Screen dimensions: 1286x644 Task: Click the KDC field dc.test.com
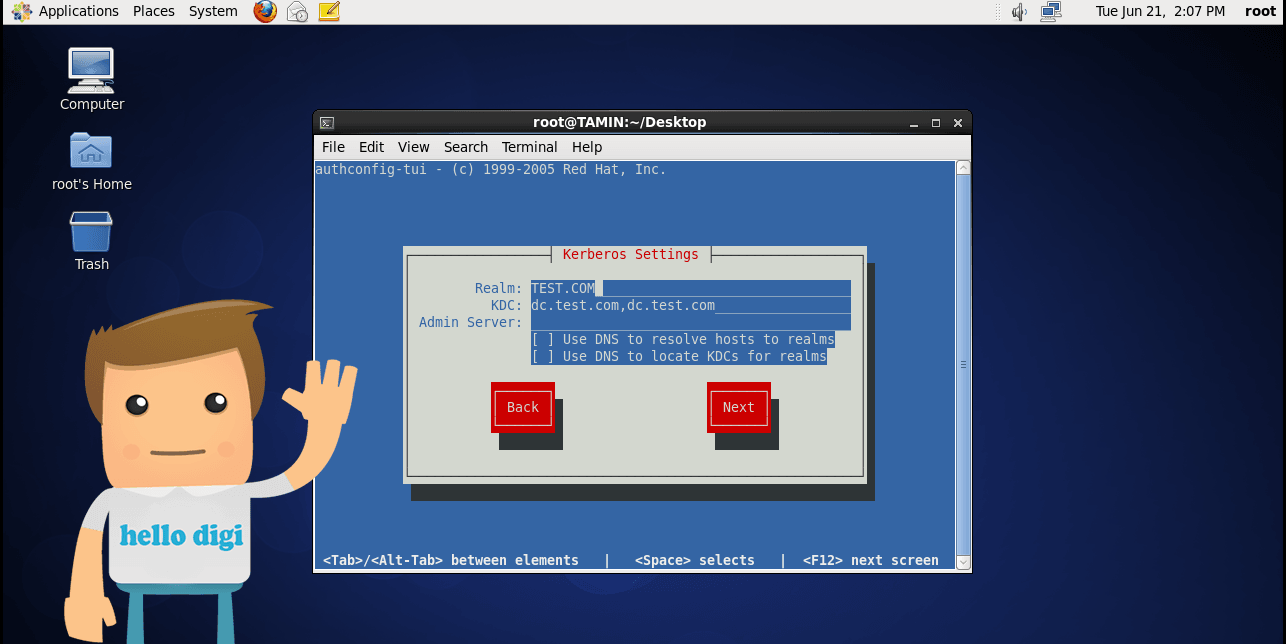coord(691,305)
